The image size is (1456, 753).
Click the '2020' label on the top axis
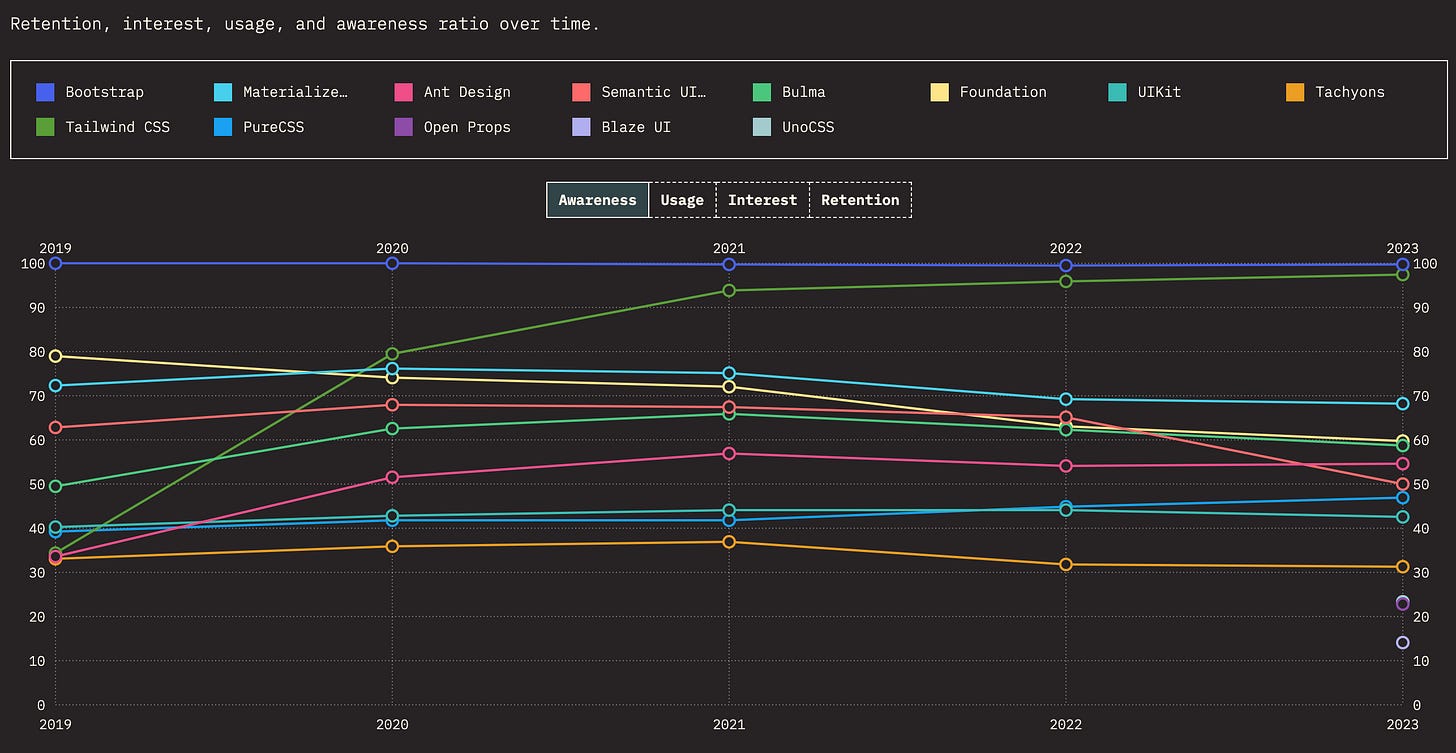pos(392,248)
